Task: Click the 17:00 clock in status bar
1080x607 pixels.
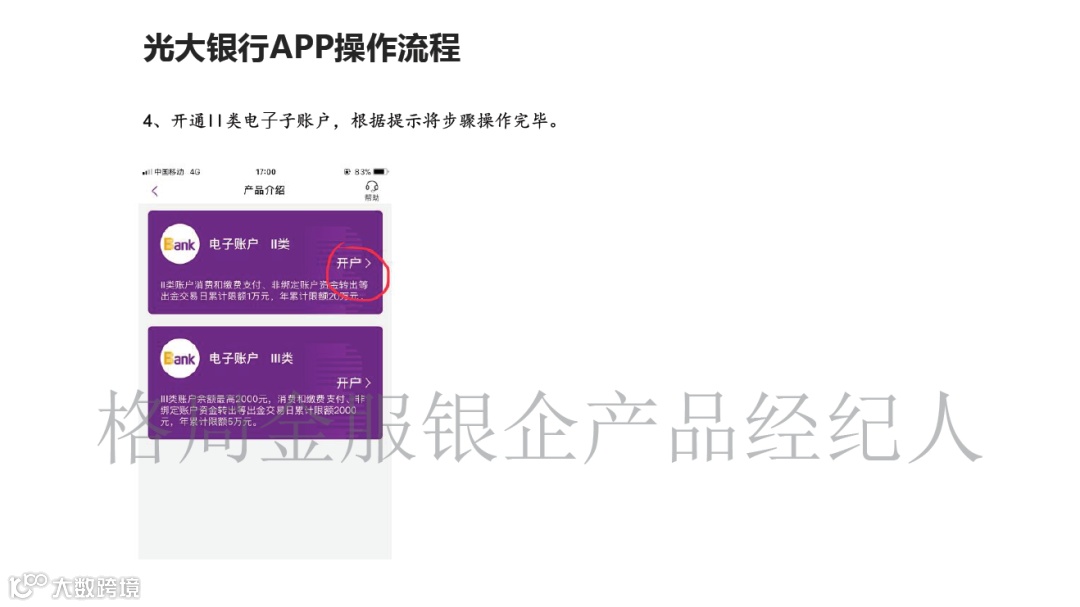Action: click(265, 172)
